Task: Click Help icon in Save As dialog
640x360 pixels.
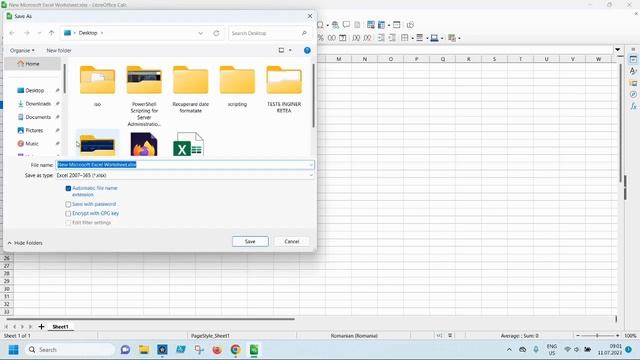Action: point(307,50)
